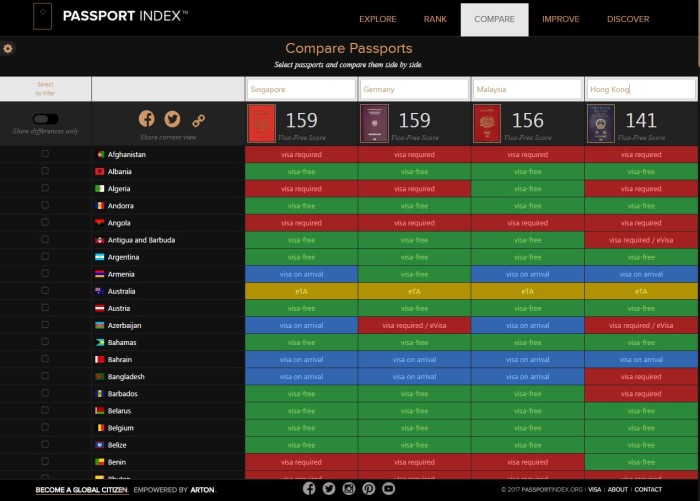Open the Improve menu
This screenshot has width=700, height=501.
(x=561, y=19)
